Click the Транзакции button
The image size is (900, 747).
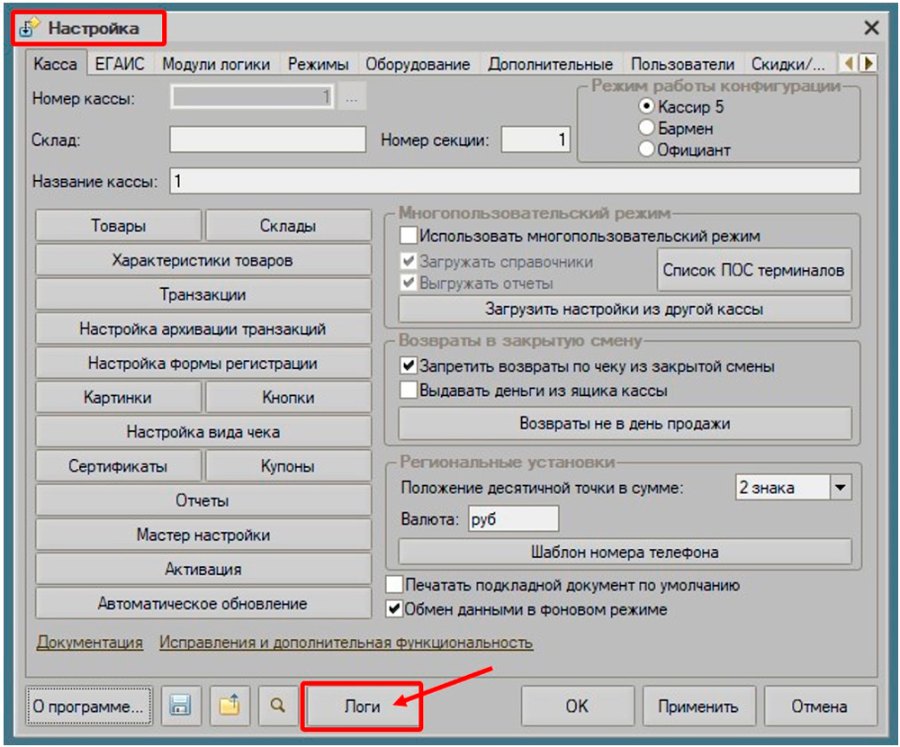point(203,295)
